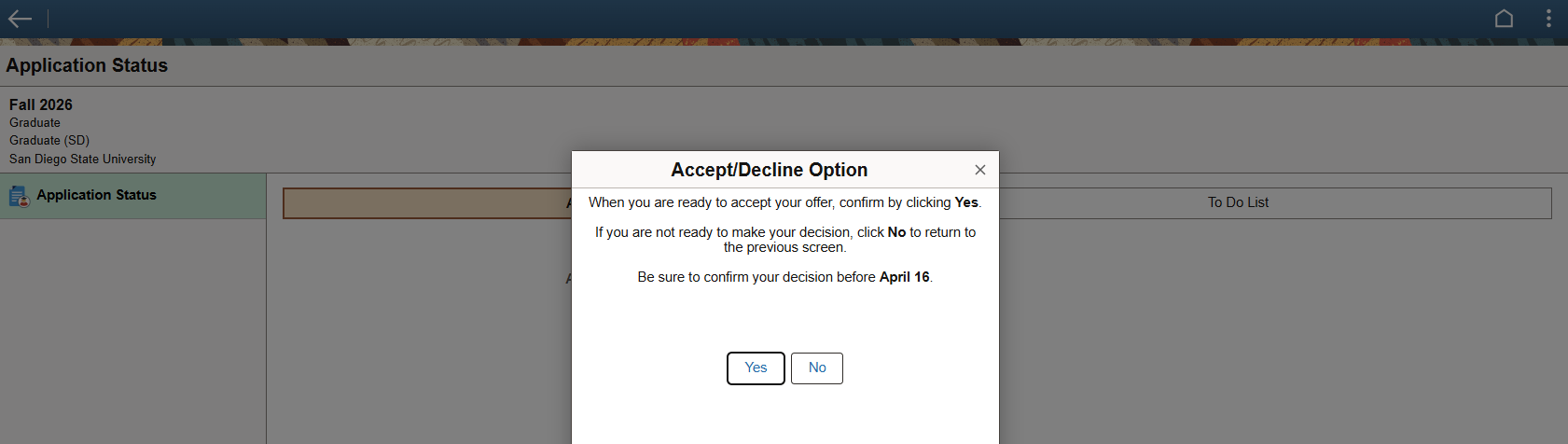Image resolution: width=1568 pixels, height=444 pixels.
Task: Click the Accept/Decline Option dialog title
Action: coord(769,170)
